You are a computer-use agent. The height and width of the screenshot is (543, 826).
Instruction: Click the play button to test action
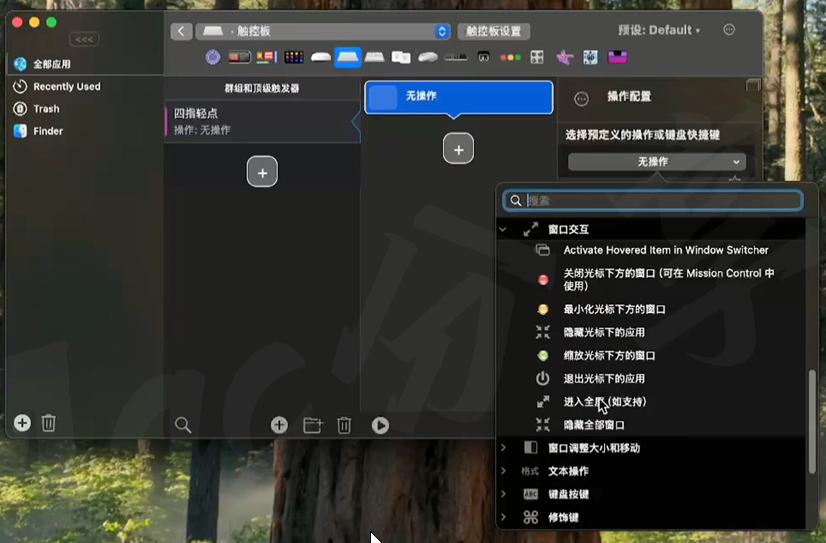380,425
